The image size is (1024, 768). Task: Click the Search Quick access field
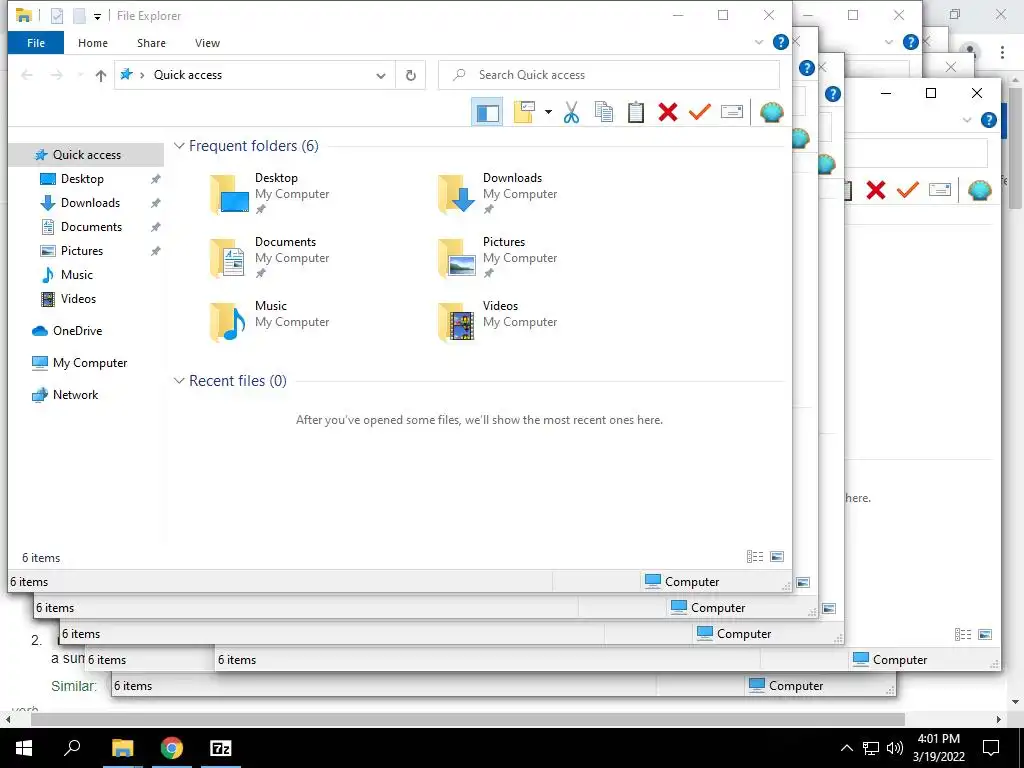point(609,75)
